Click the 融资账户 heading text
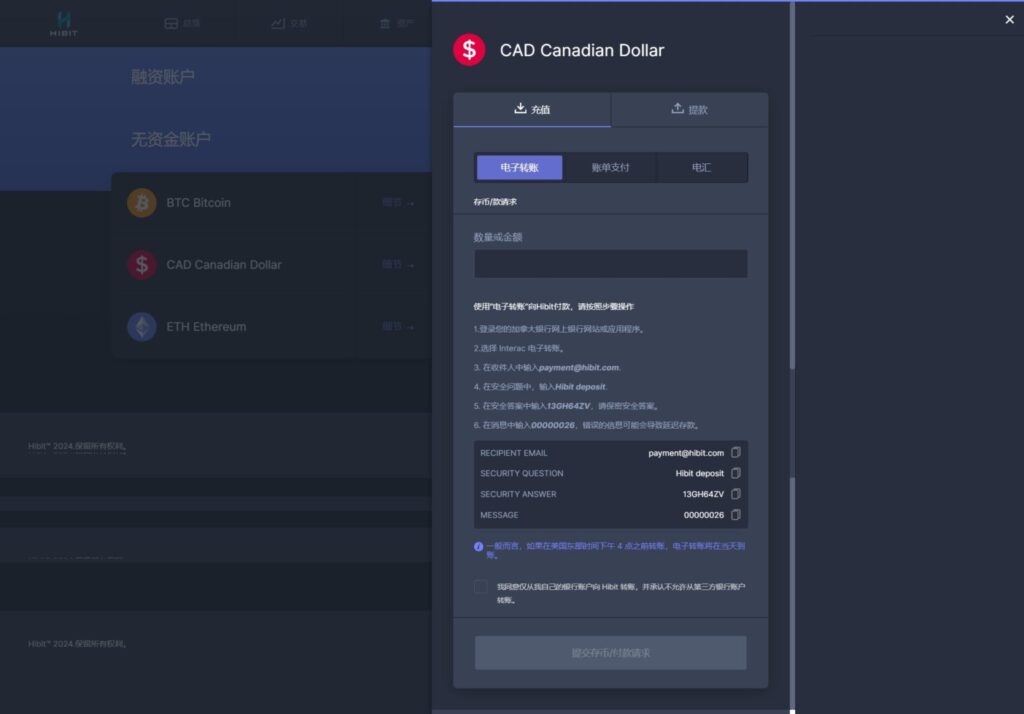The height and width of the screenshot is (714, 1024). 163,77
